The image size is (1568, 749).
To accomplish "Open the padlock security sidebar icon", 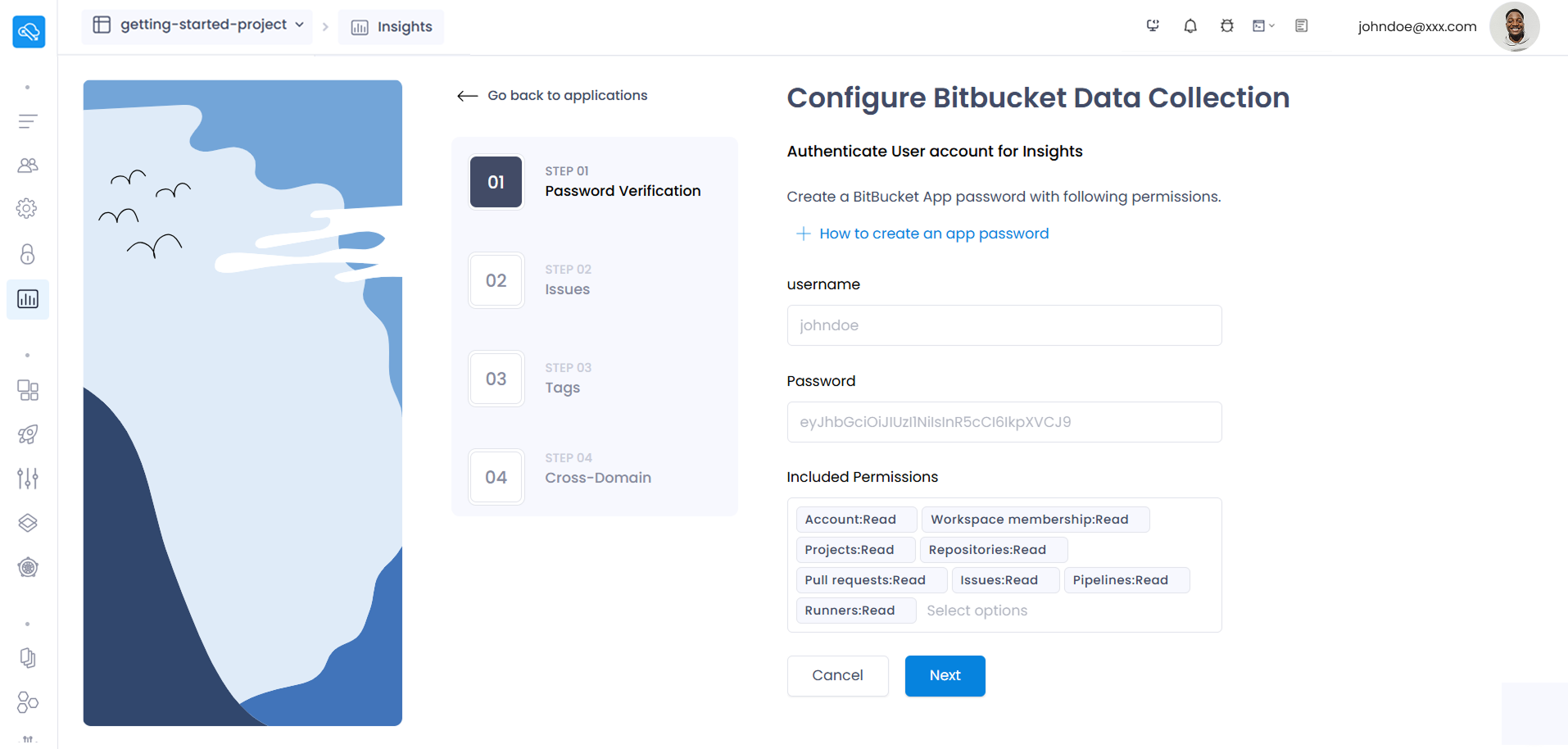I will pyautogui.click(x=28, y=254).
